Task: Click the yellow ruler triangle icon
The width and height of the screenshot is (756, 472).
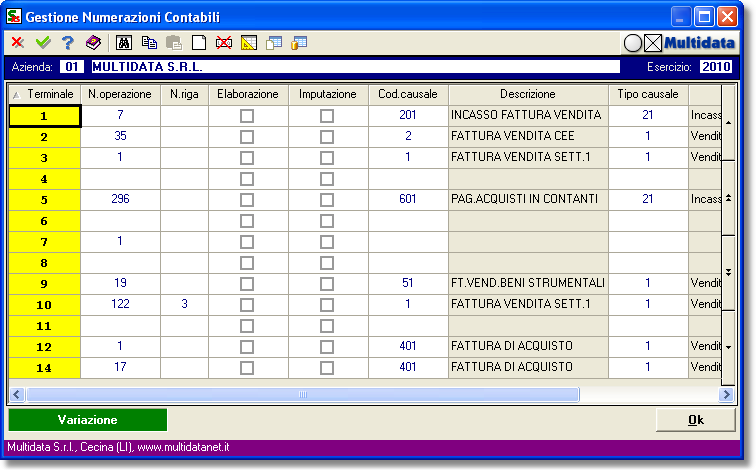Action: pos(249,43)
